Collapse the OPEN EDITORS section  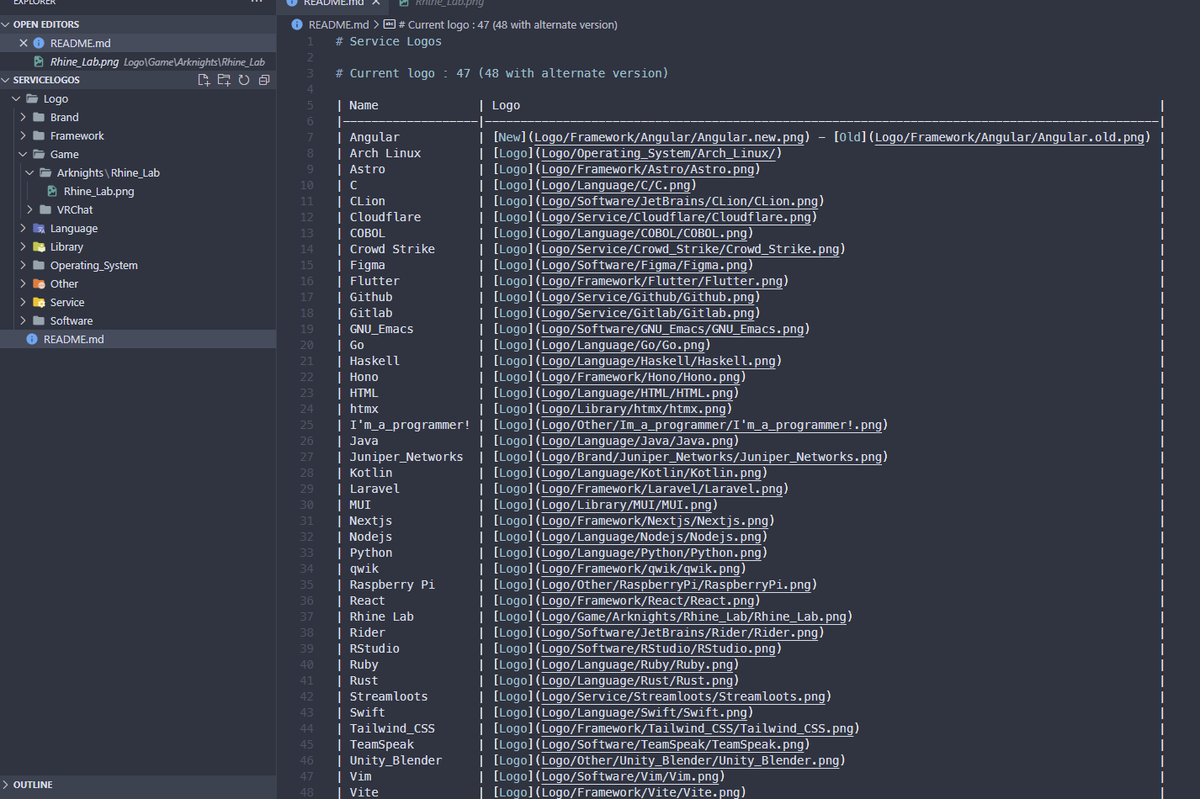(6, 24)
